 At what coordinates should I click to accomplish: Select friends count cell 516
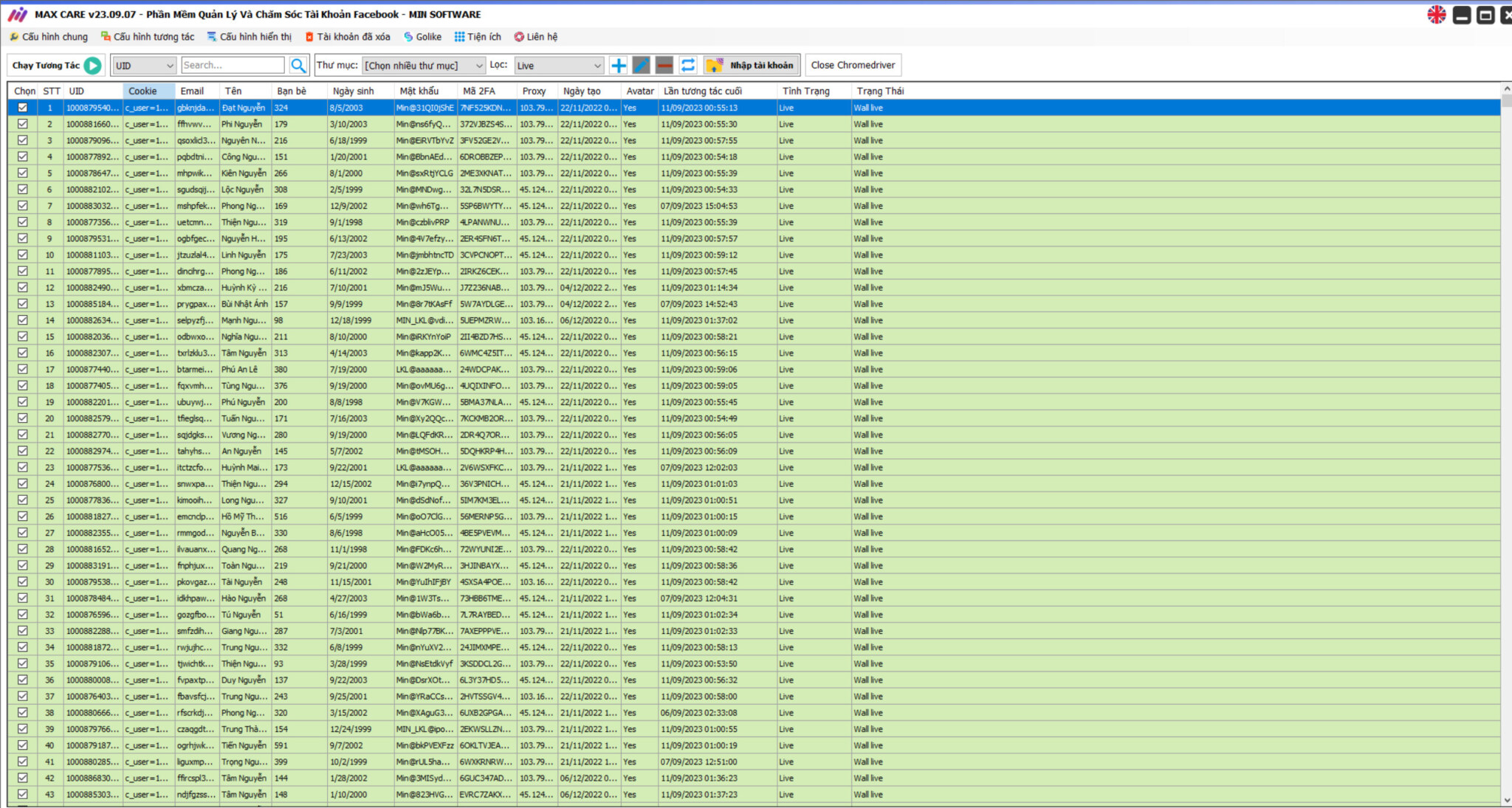[x=299, y=517]
